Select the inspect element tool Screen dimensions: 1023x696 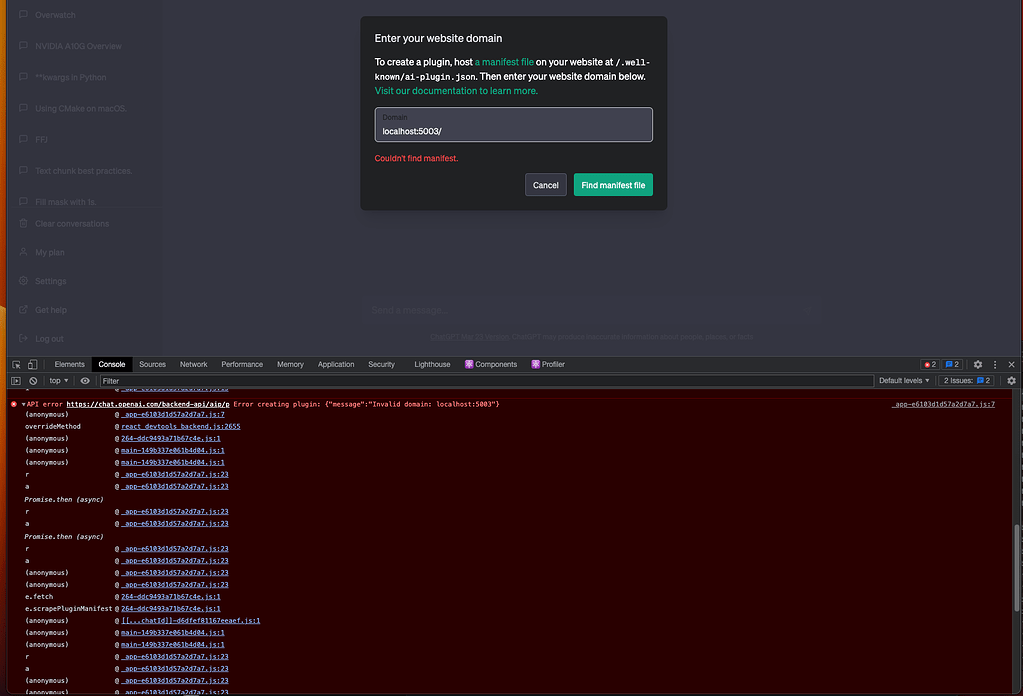click(x=14, y=364)
